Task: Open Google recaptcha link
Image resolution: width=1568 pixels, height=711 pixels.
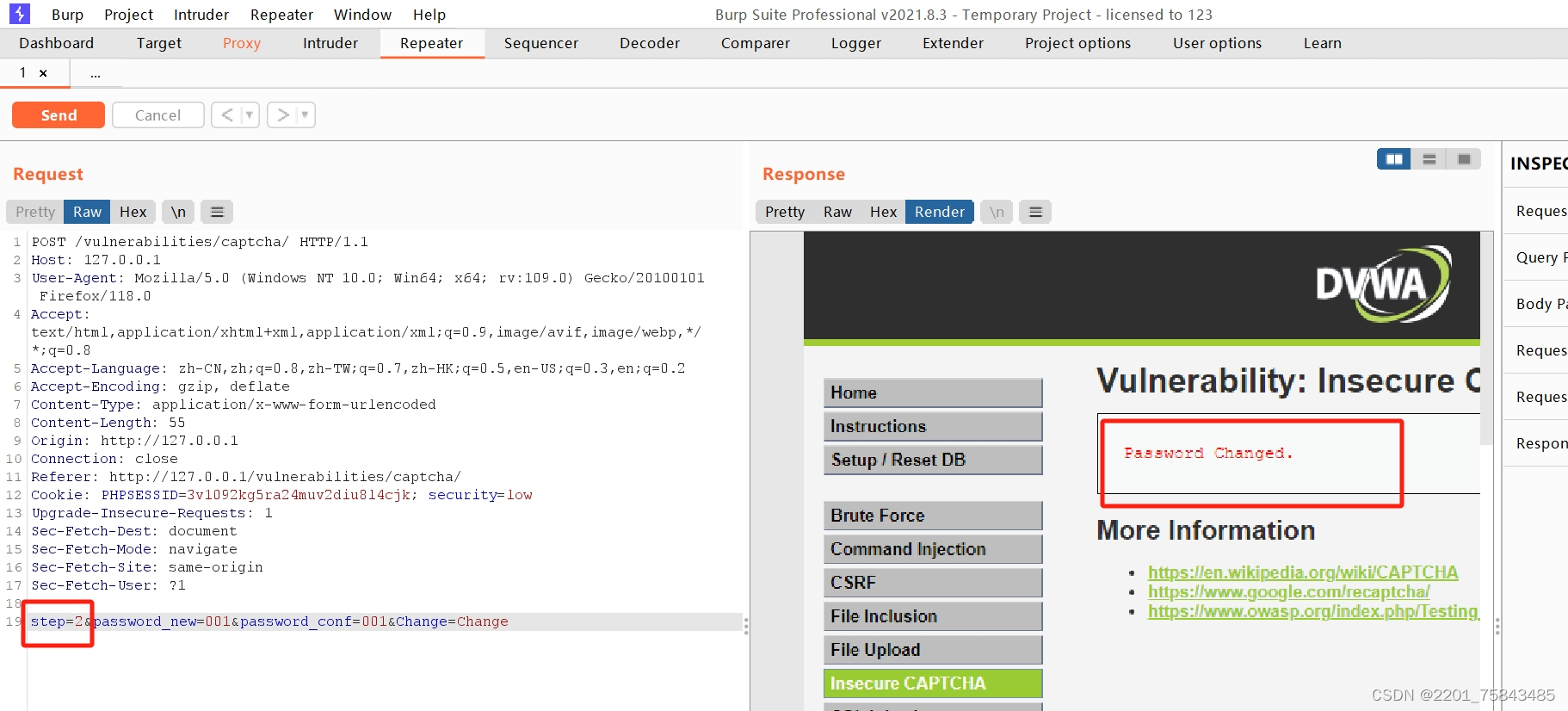Action: click(x=1288, y=592)
